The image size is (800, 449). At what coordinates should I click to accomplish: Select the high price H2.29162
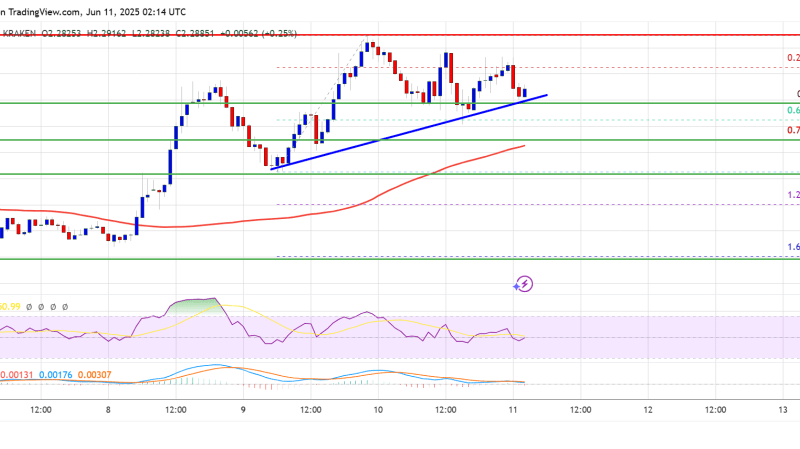[x=106, y=33]
